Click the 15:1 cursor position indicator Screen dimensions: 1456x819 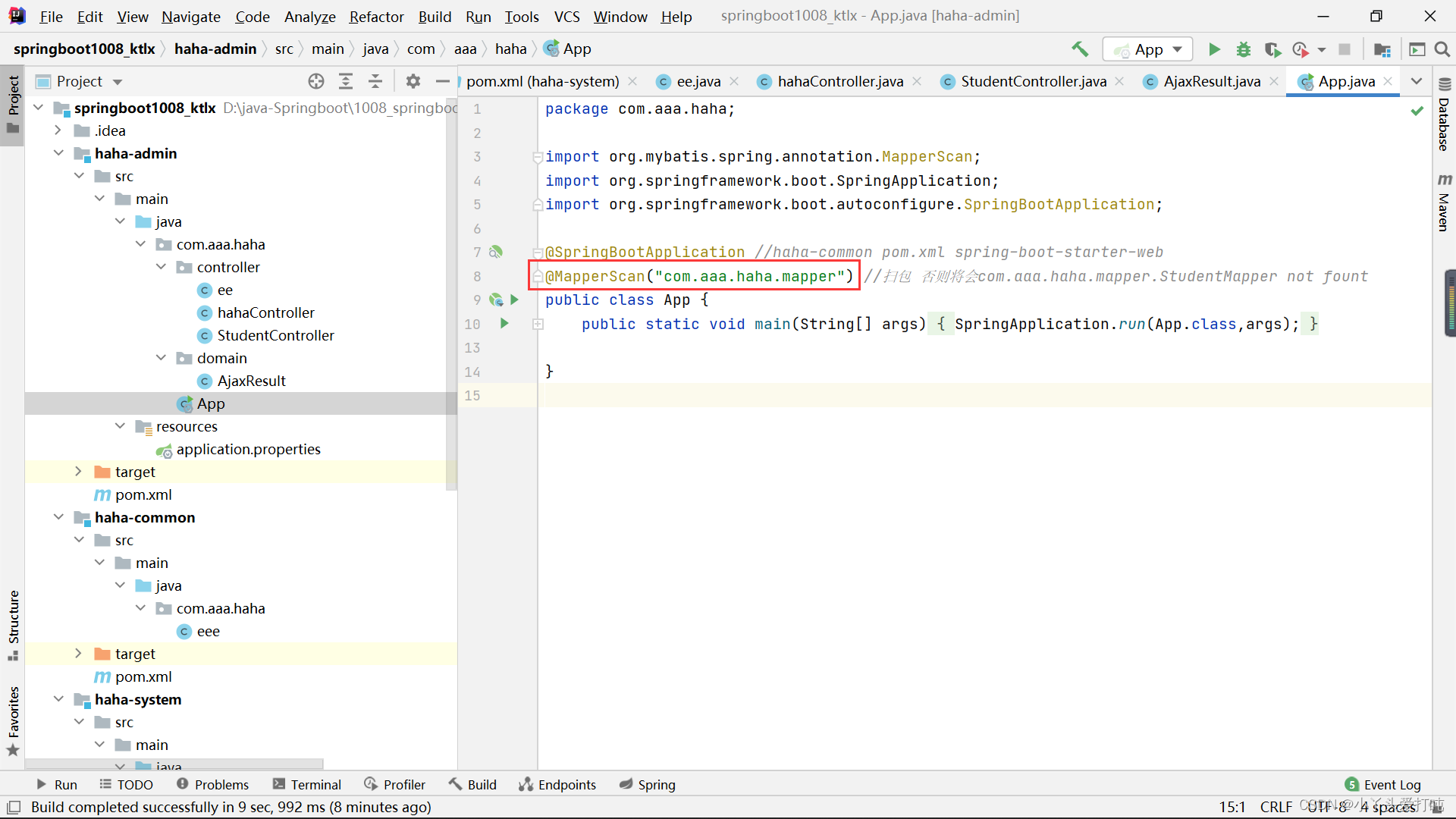coord(1232,807)
